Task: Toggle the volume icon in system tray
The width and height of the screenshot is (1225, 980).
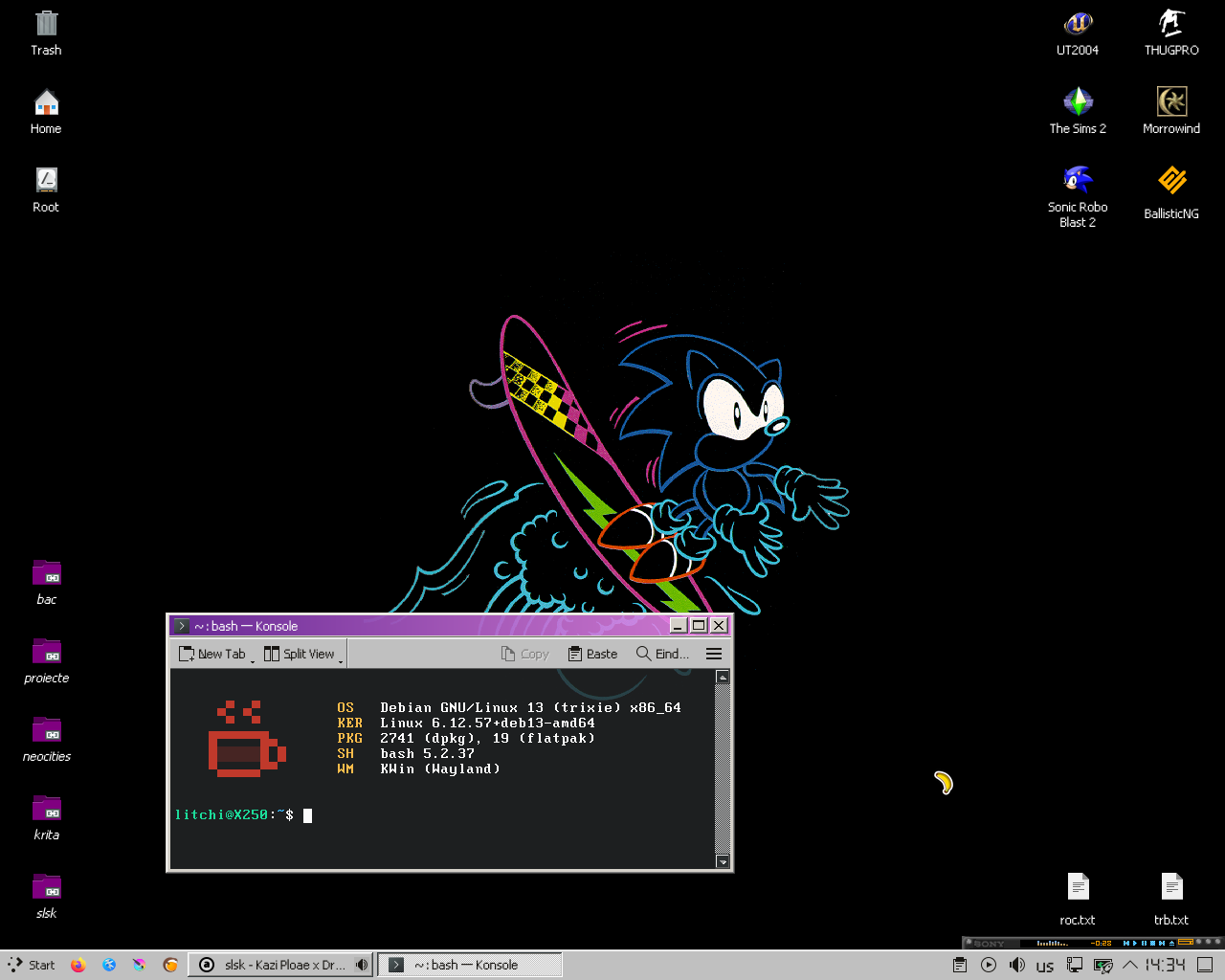Action: [x=1016, y=965]
